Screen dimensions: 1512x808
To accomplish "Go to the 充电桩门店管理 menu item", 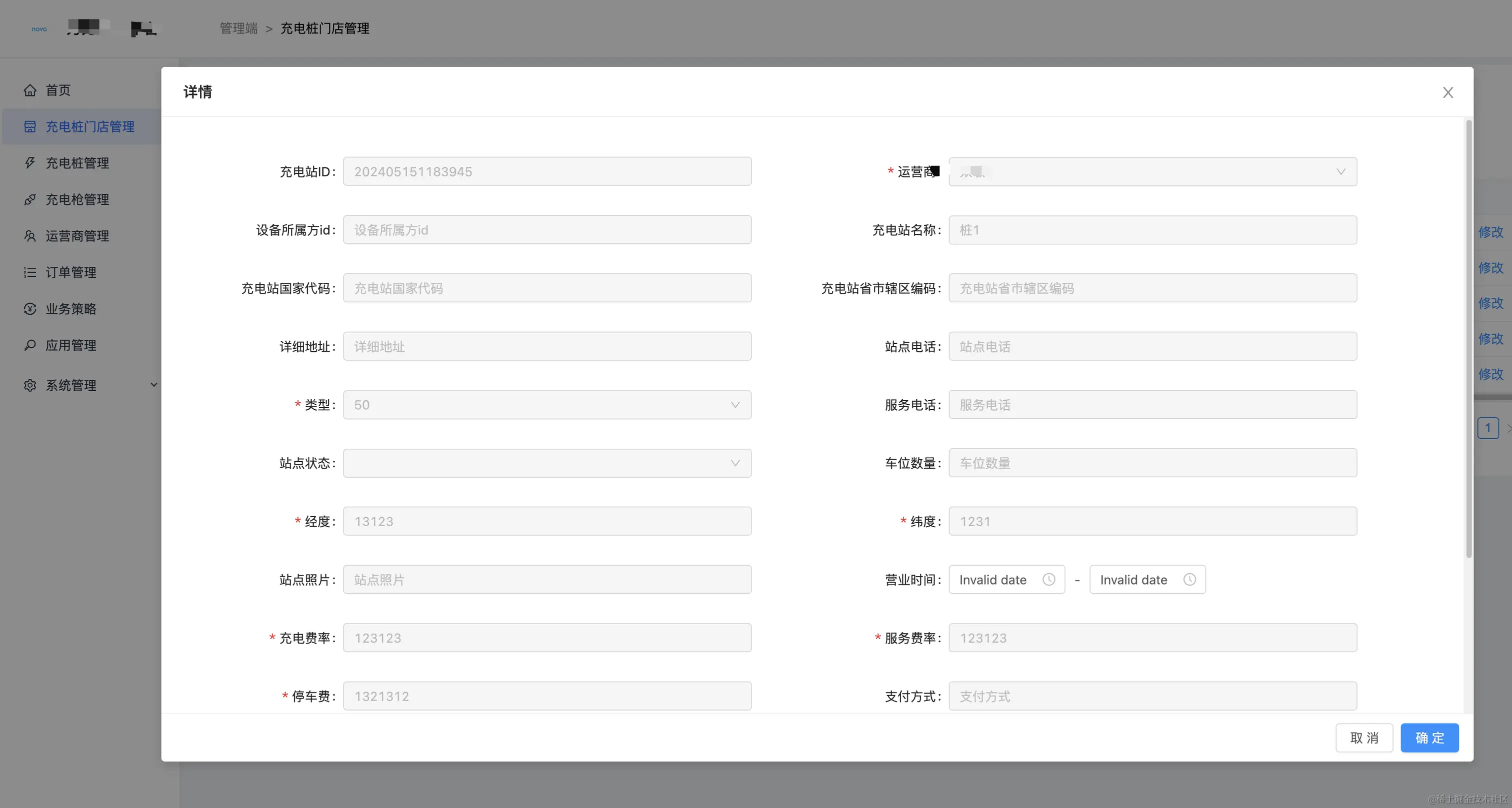I will [x=90, y=127].
